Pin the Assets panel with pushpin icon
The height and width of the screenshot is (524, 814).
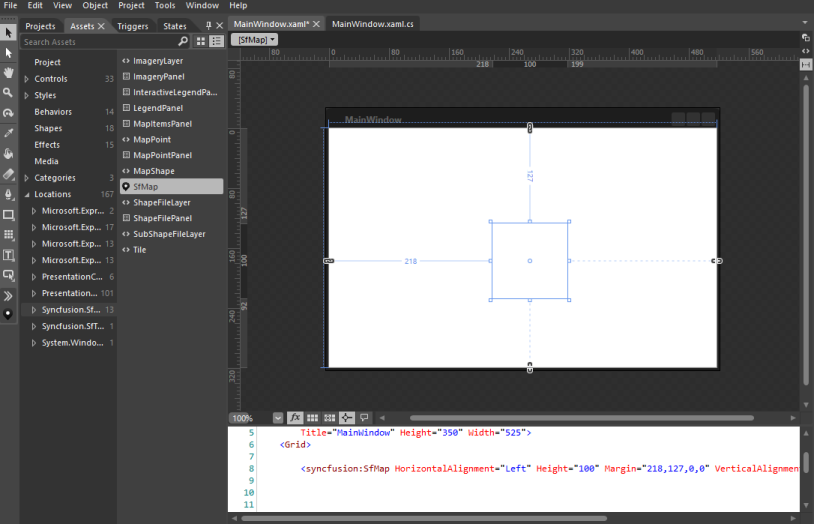(x=209, y=25)
